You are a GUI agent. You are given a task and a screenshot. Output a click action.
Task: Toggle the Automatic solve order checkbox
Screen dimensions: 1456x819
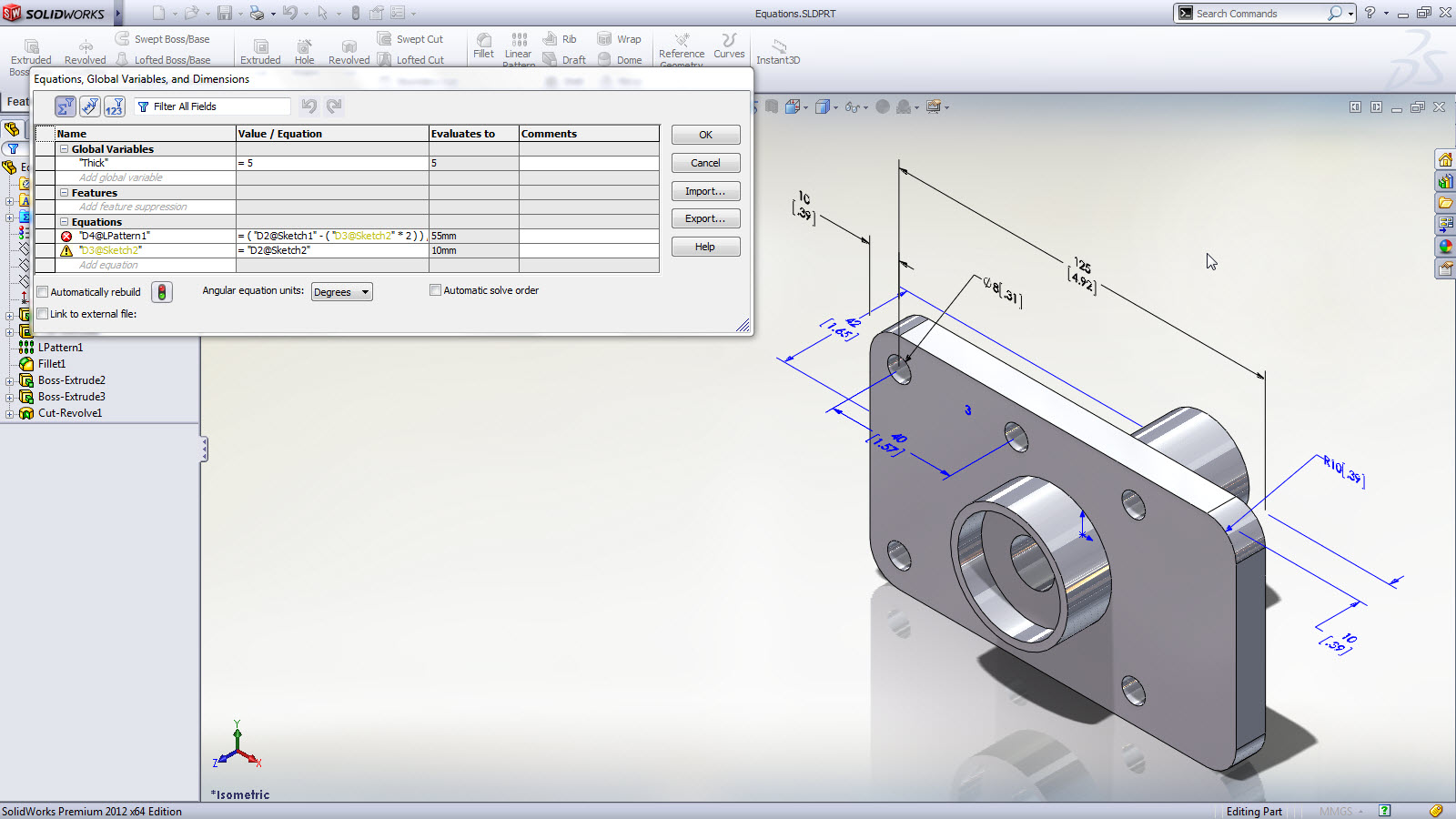pyautogui.click(x=436, y=290)
